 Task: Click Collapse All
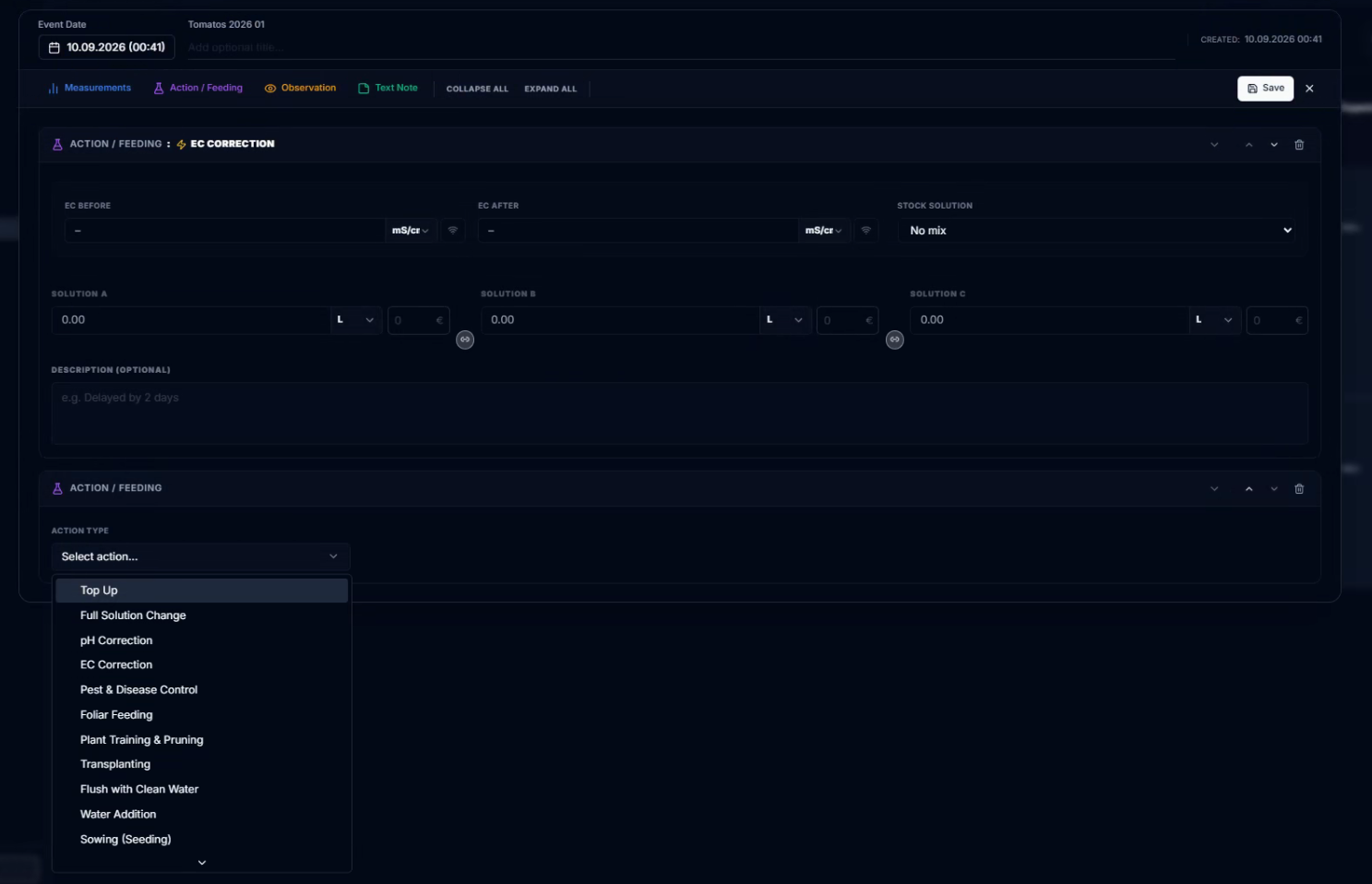(477, 90)
